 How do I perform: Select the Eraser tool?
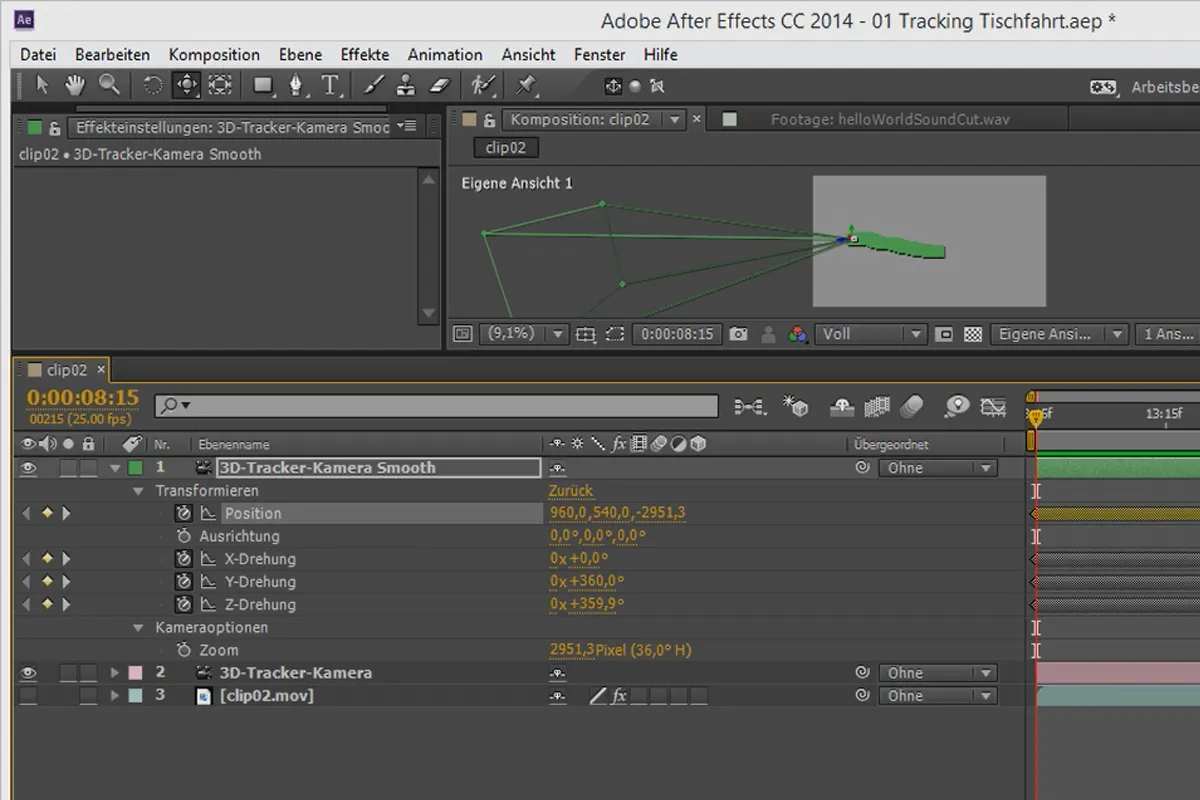tap(440, 85)
